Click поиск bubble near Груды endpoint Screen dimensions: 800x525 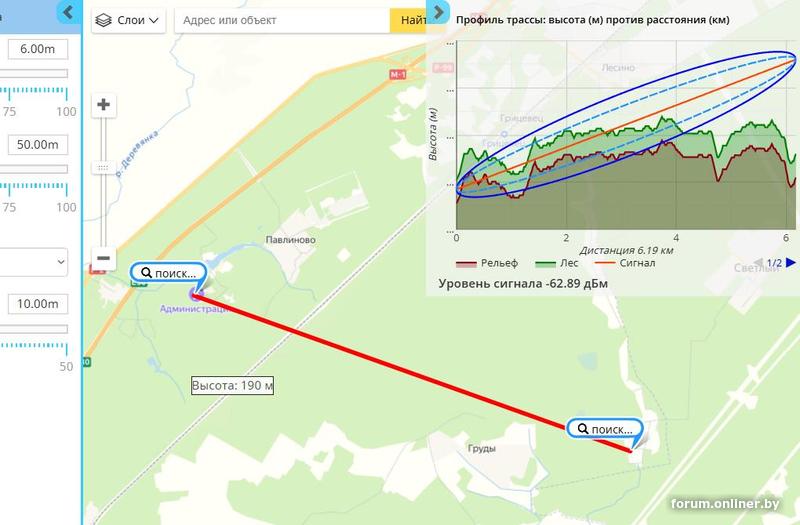(605, 429)
